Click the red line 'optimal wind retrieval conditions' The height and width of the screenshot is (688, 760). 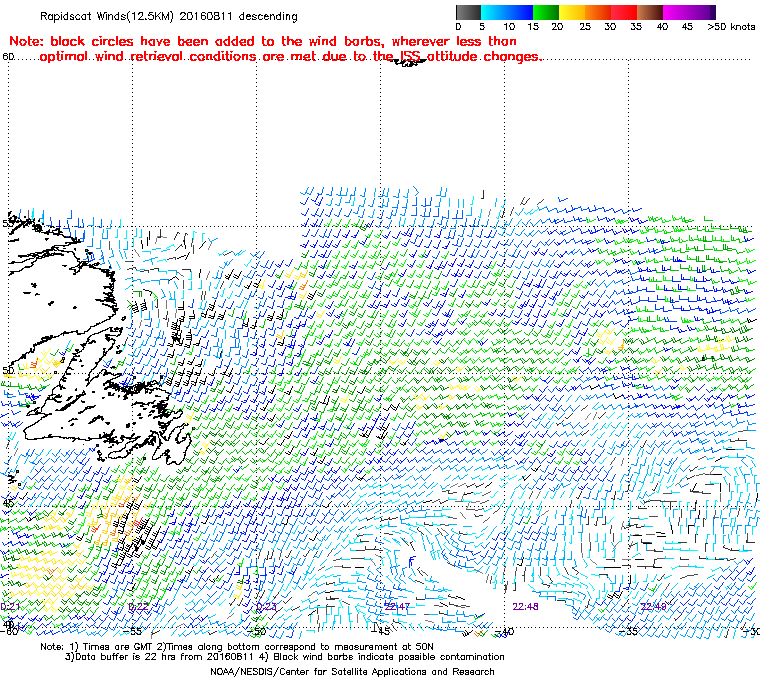click(290, 57)
